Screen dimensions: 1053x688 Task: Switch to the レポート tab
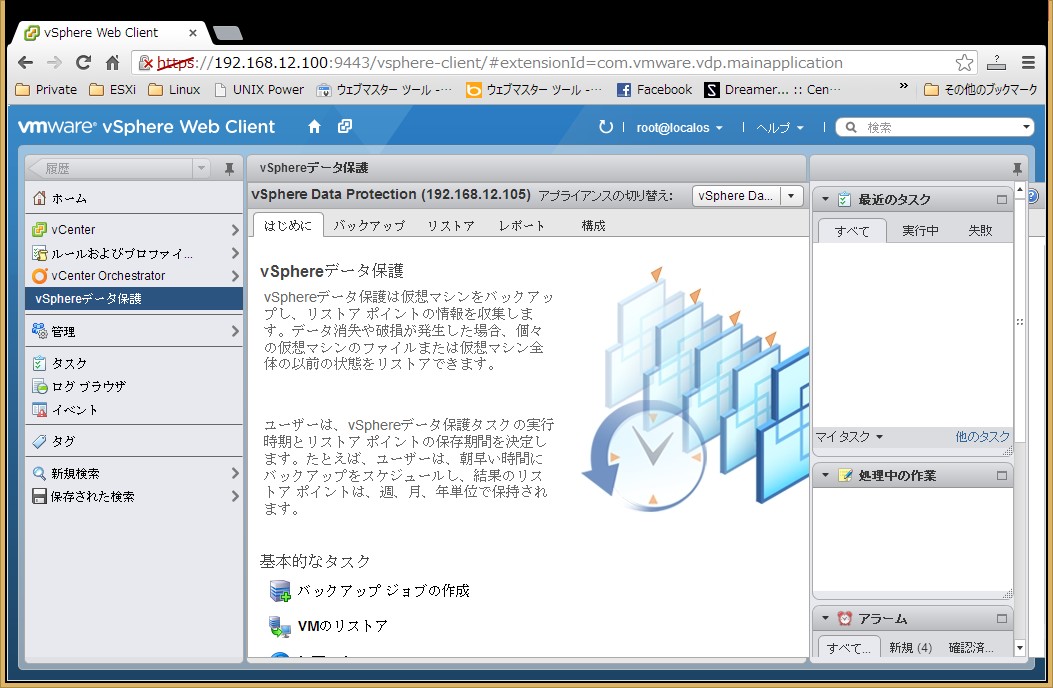click(521, 226)
